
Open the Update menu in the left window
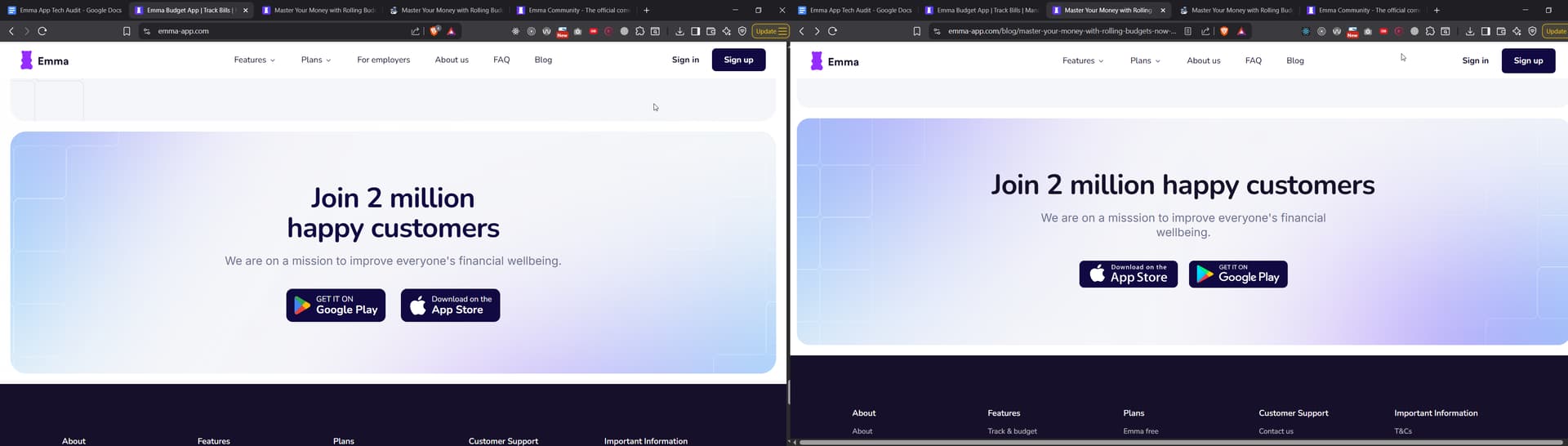(x=771, y=31)
